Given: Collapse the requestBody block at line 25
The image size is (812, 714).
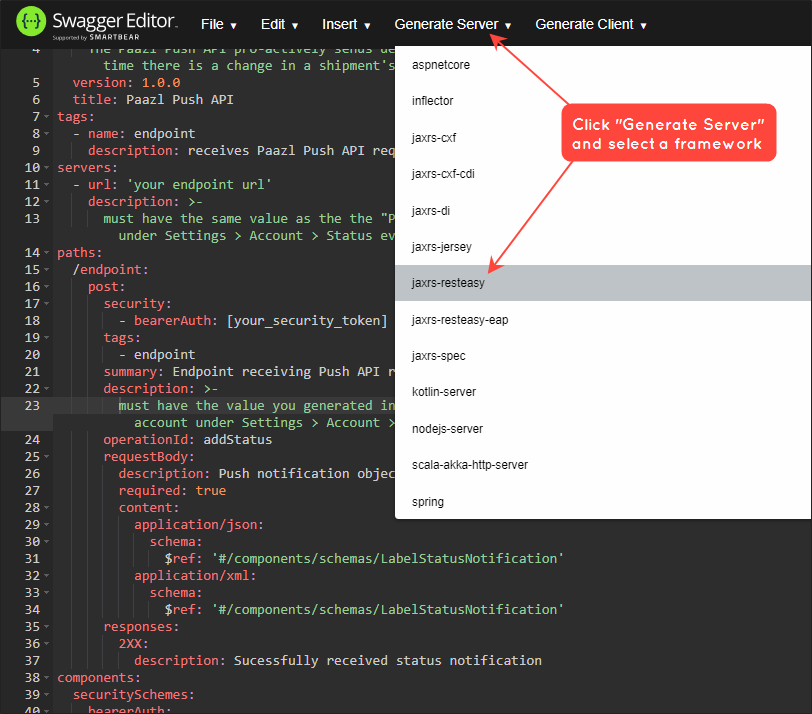Looking at the screenshot, I should (x=47, y=457).
